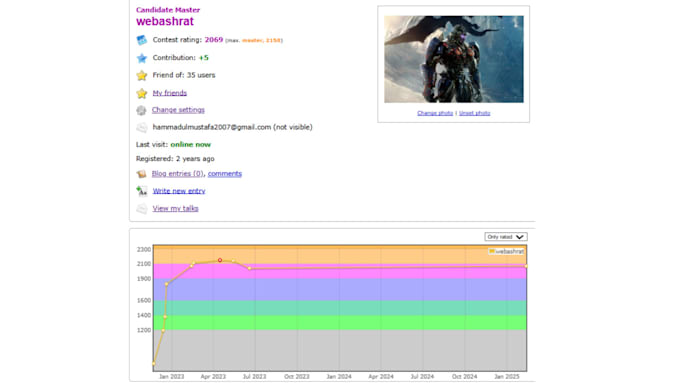The height and width of the screenshot is (383, 680).
Task: Click the blue contribution star icon
Action: [142, 58]
